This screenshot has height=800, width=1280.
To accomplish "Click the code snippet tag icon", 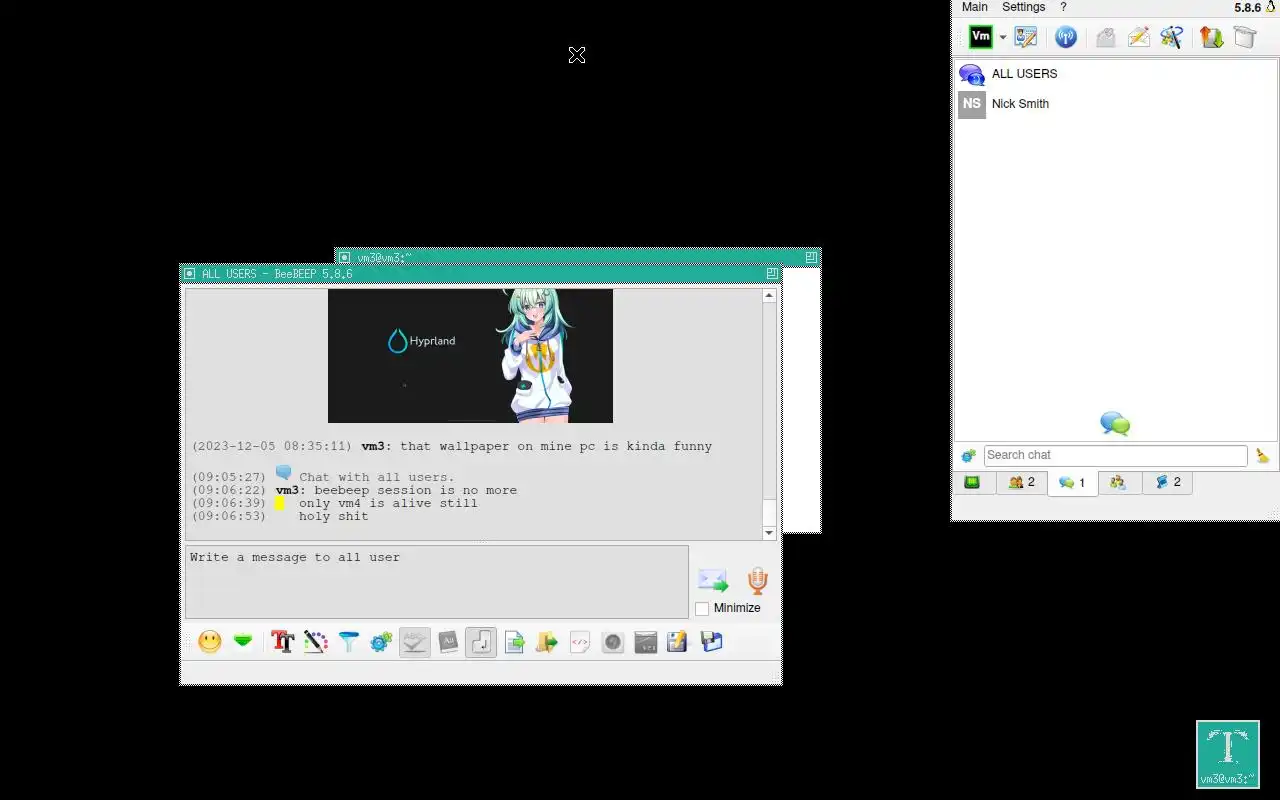I will [x=580, y=642].
